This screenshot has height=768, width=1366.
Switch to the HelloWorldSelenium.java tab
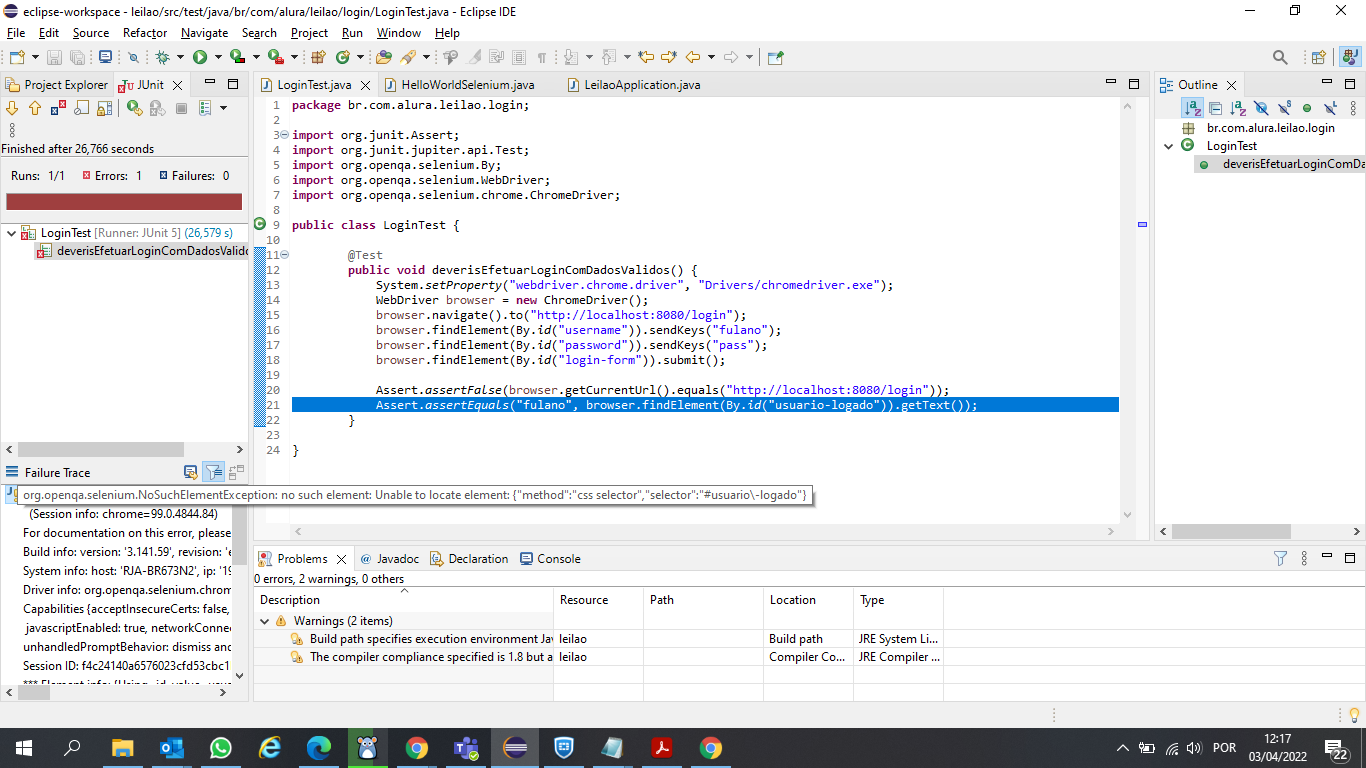467,85
